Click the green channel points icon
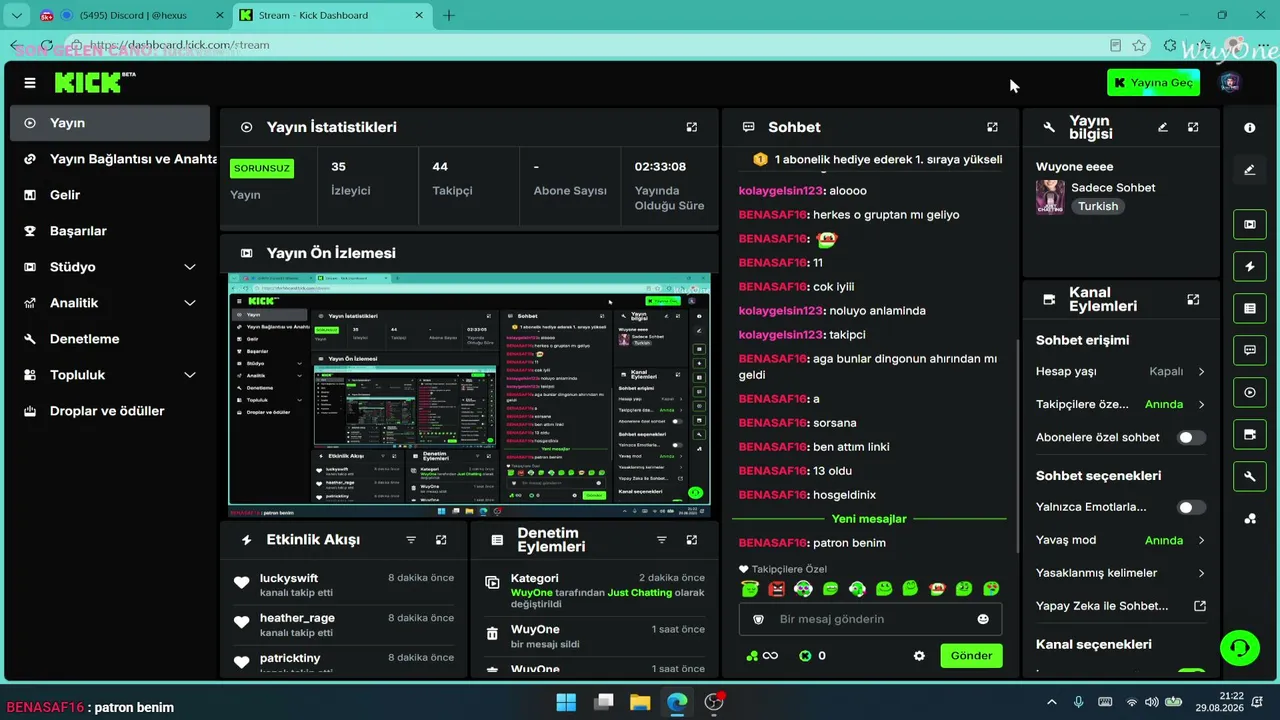 [752, 656]
